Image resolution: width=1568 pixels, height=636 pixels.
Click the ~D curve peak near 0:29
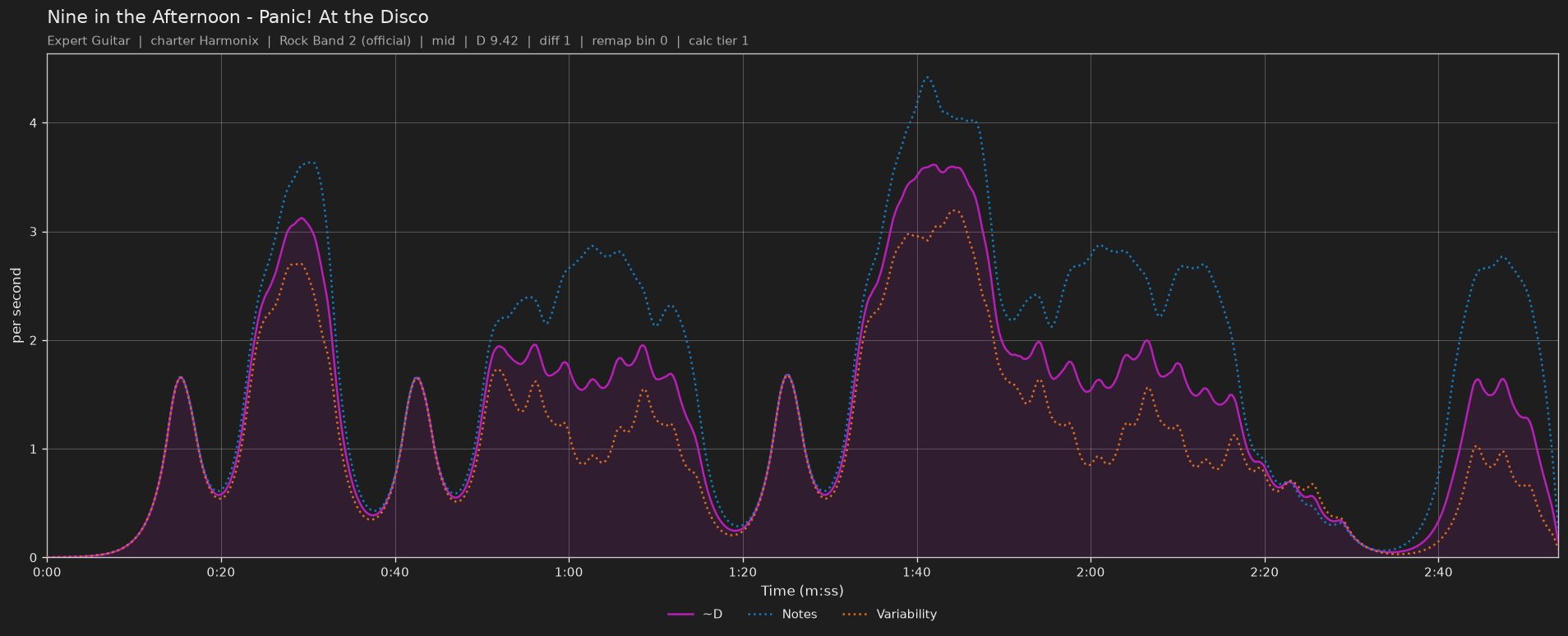point(302,218)
